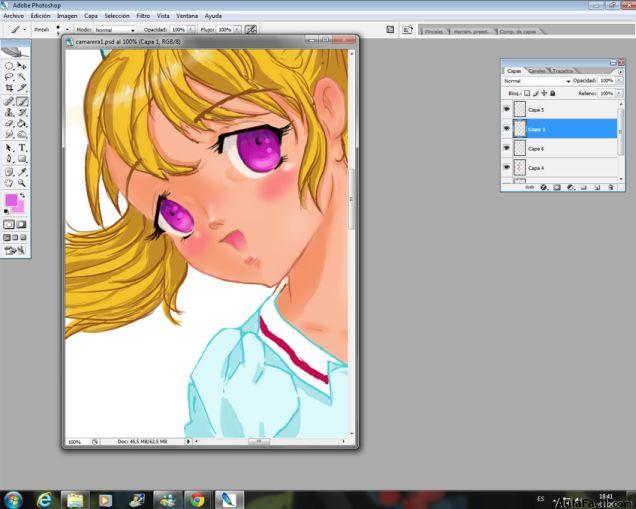Open the document status bar arrow menu
636x509 pixels.
(188, 441)
